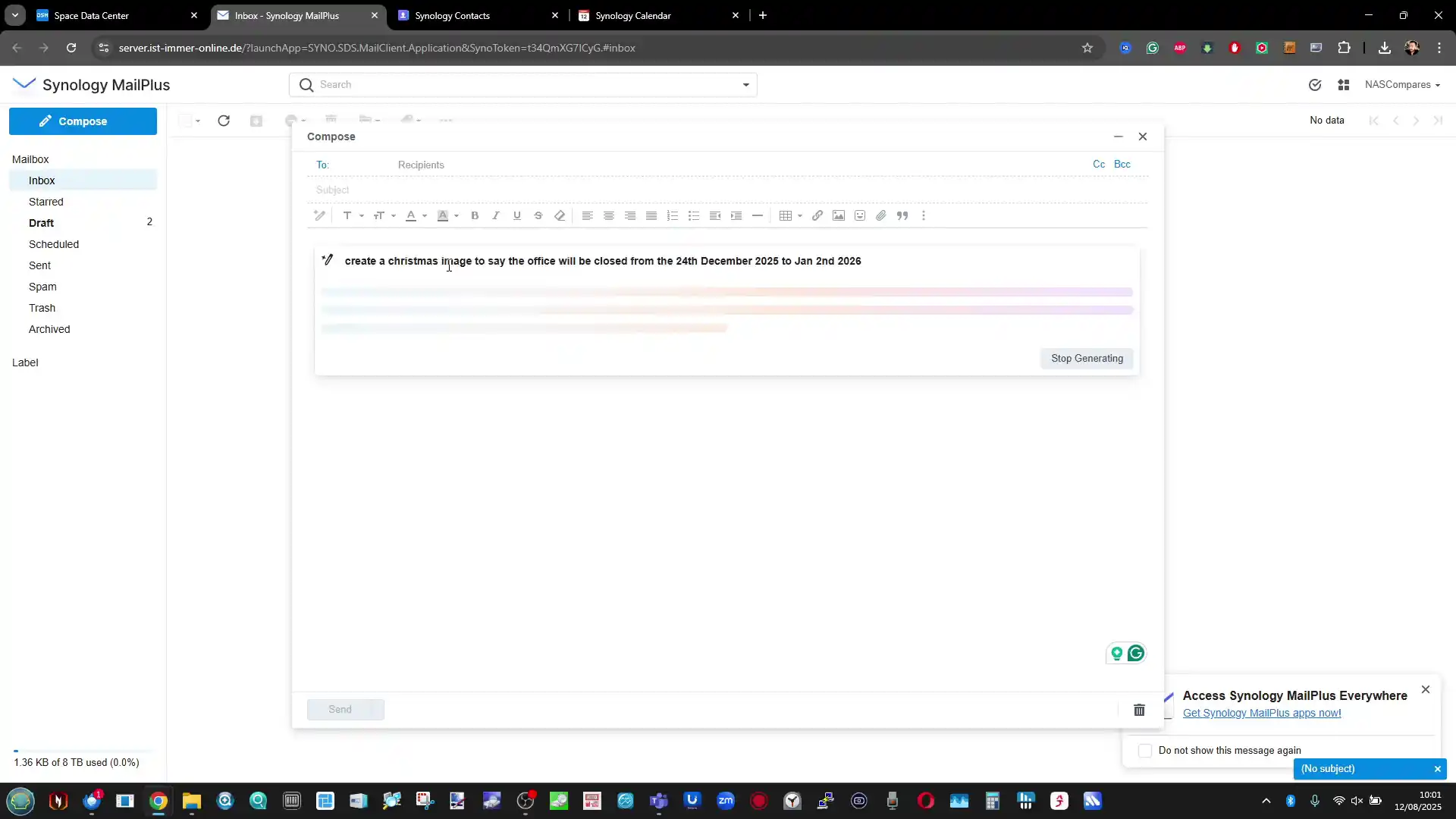1456x819 pixels.
Task: Click the Recipients input field
Action: click(x=739, y=165)
